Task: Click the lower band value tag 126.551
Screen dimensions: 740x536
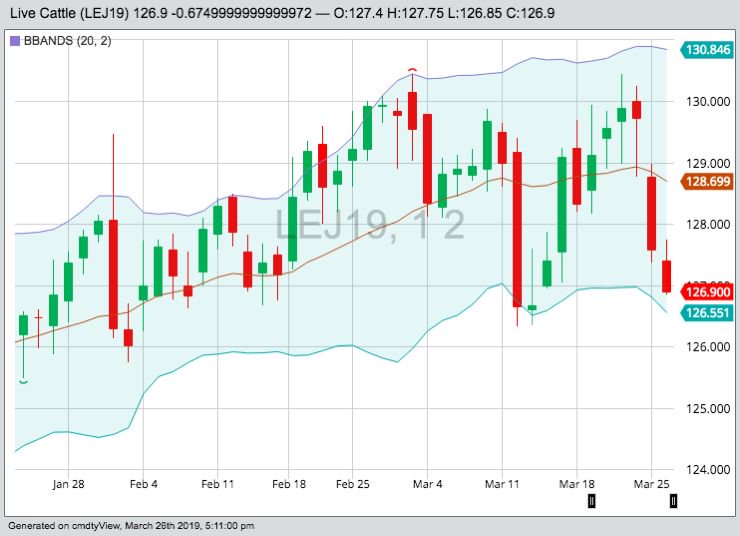Action: (706, 313)
